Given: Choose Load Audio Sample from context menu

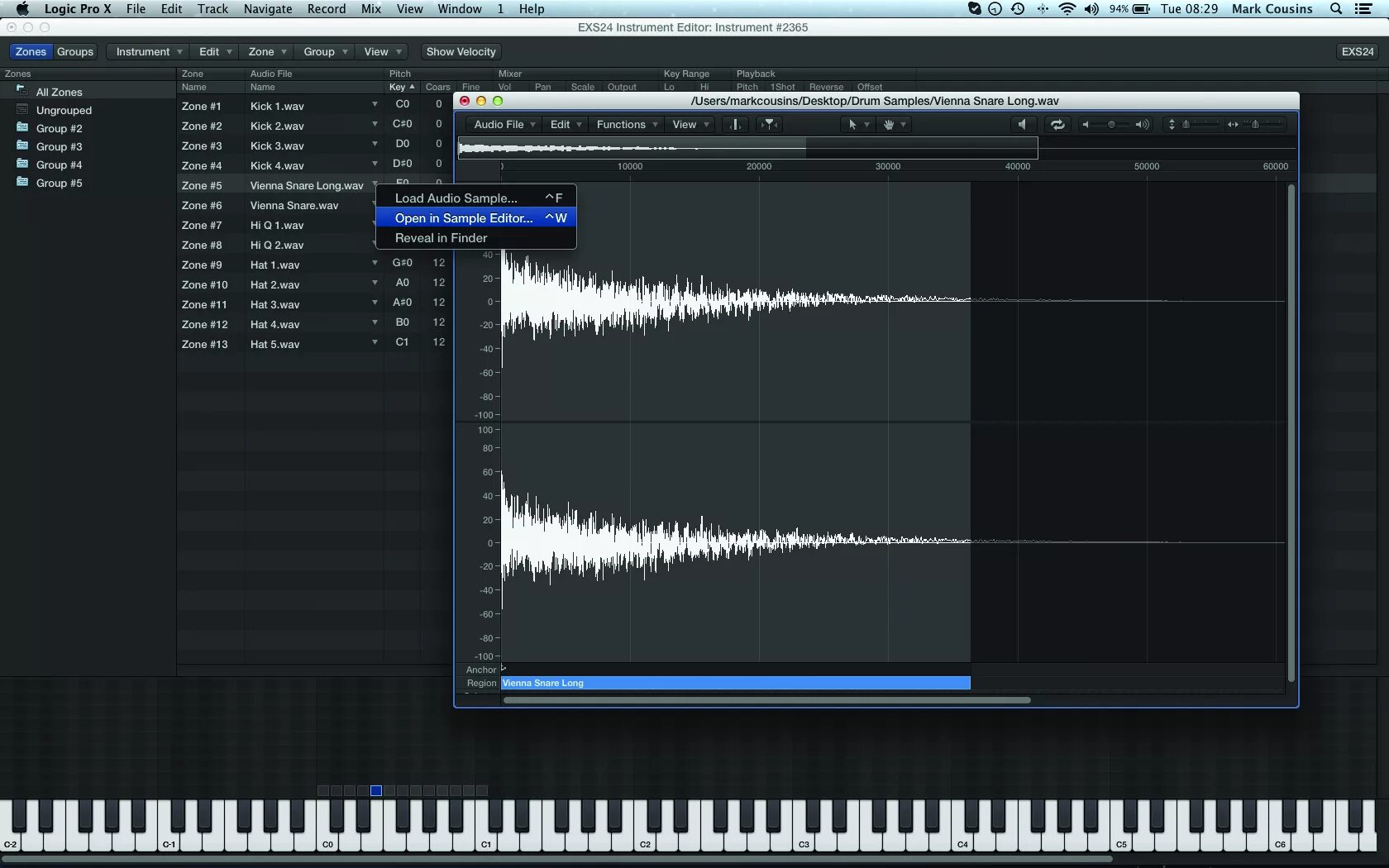Looking at the screenshot, I should tap(476, 198).
